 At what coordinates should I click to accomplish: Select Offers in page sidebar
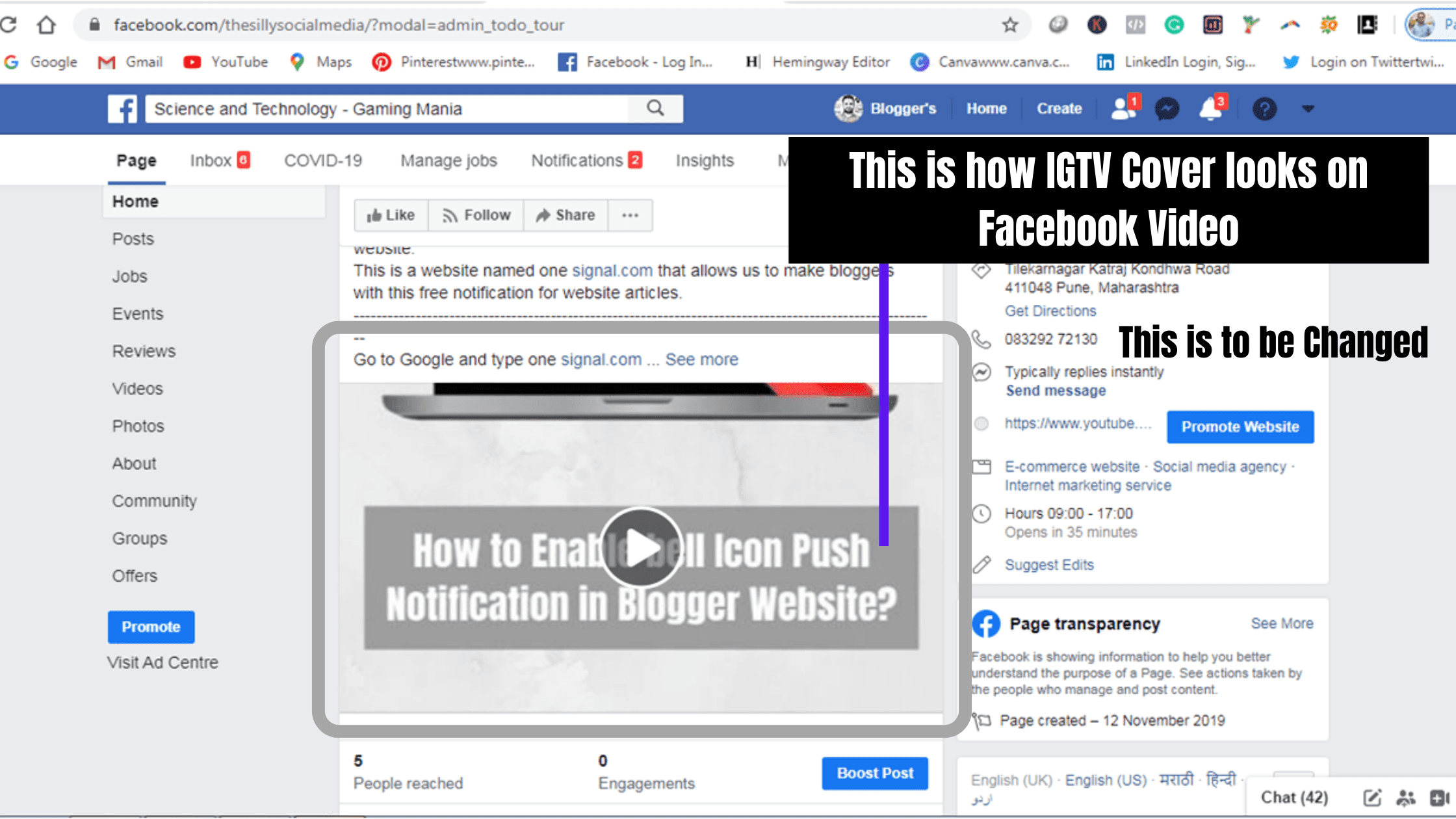pyautogui.click(x=135, y=576)
